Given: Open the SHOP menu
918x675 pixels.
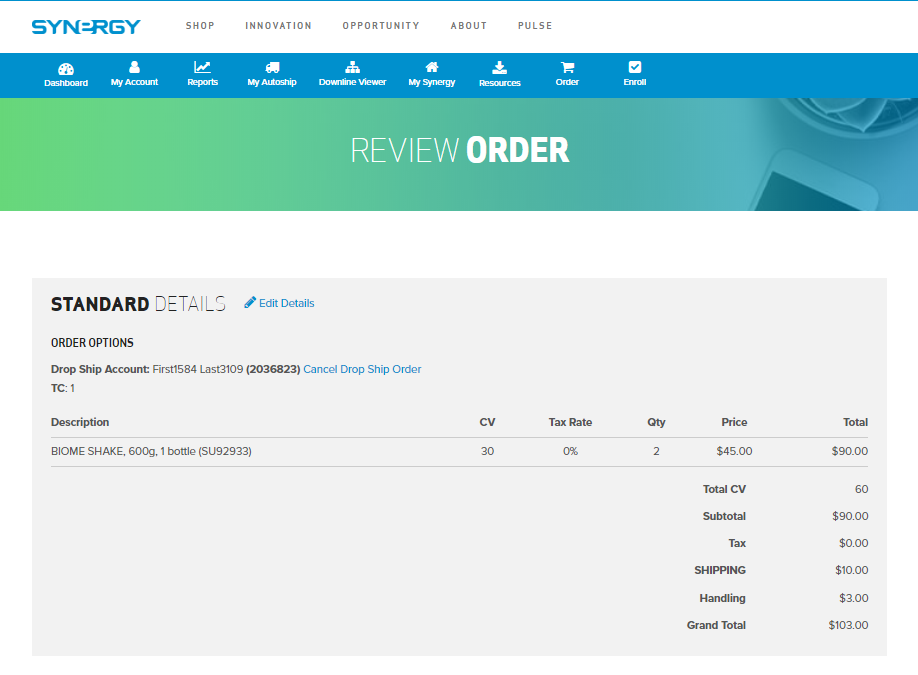Looking at the screenshot, I should click(x=200, y=26).
